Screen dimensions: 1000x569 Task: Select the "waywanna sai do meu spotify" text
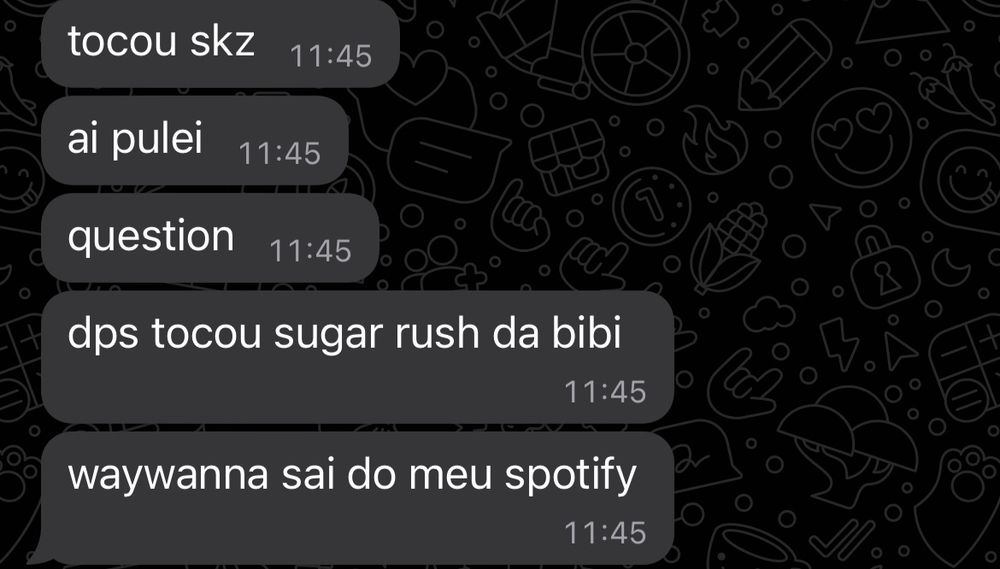point(352,475)
